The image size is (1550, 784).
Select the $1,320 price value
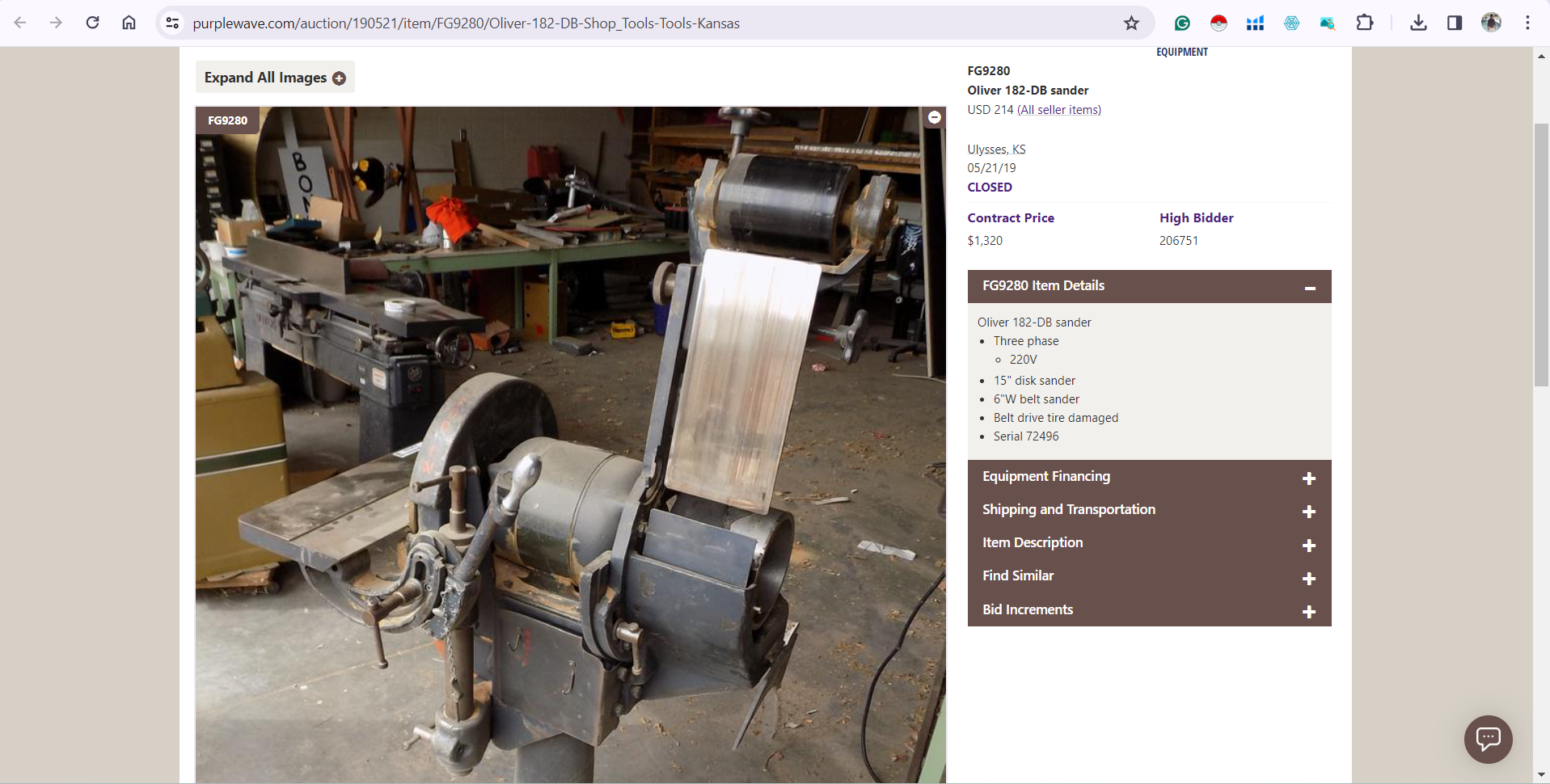[985, 241]
